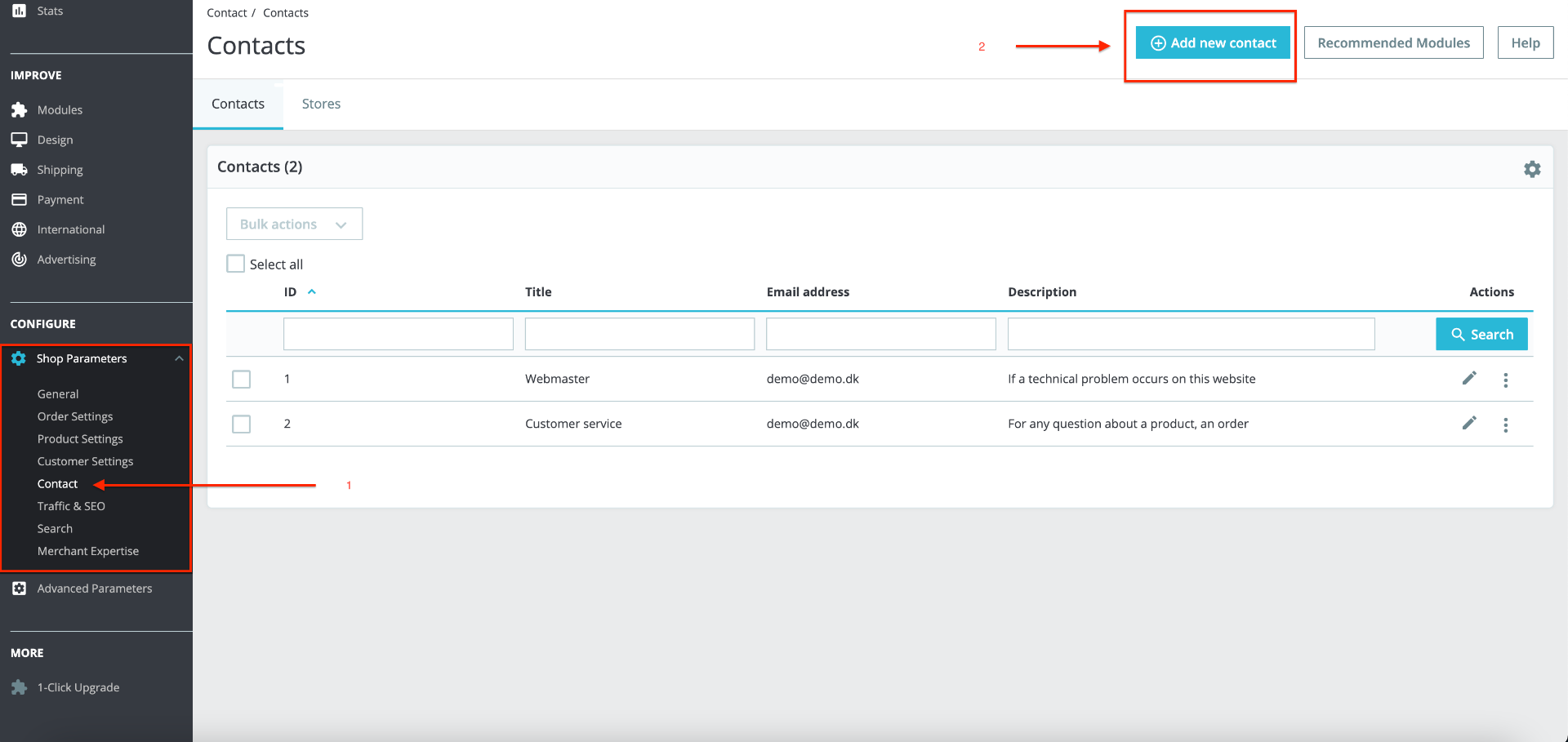The image size is (1568, 742).
Task: Open Traffic & SEO menu item
Action: 71,506
